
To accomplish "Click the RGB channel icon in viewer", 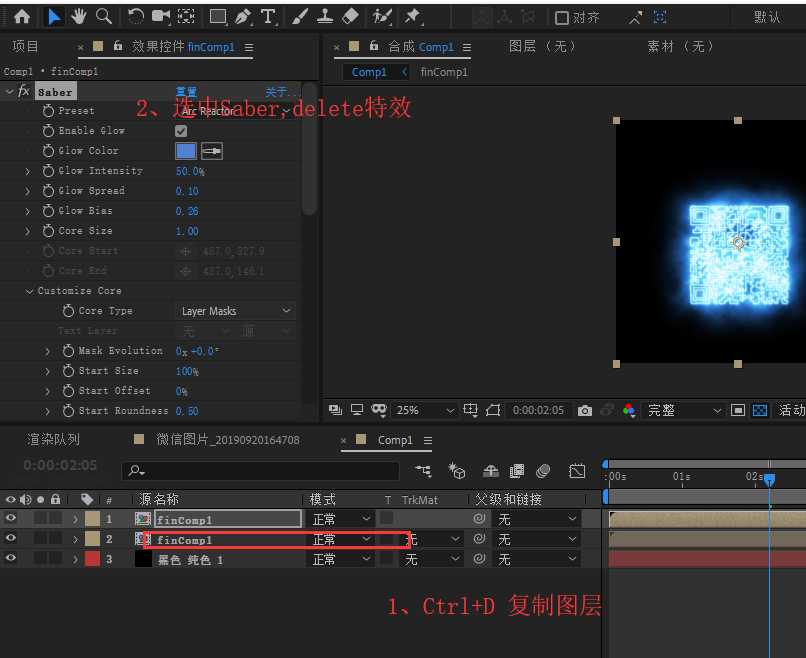I will [x=628, y=411].
